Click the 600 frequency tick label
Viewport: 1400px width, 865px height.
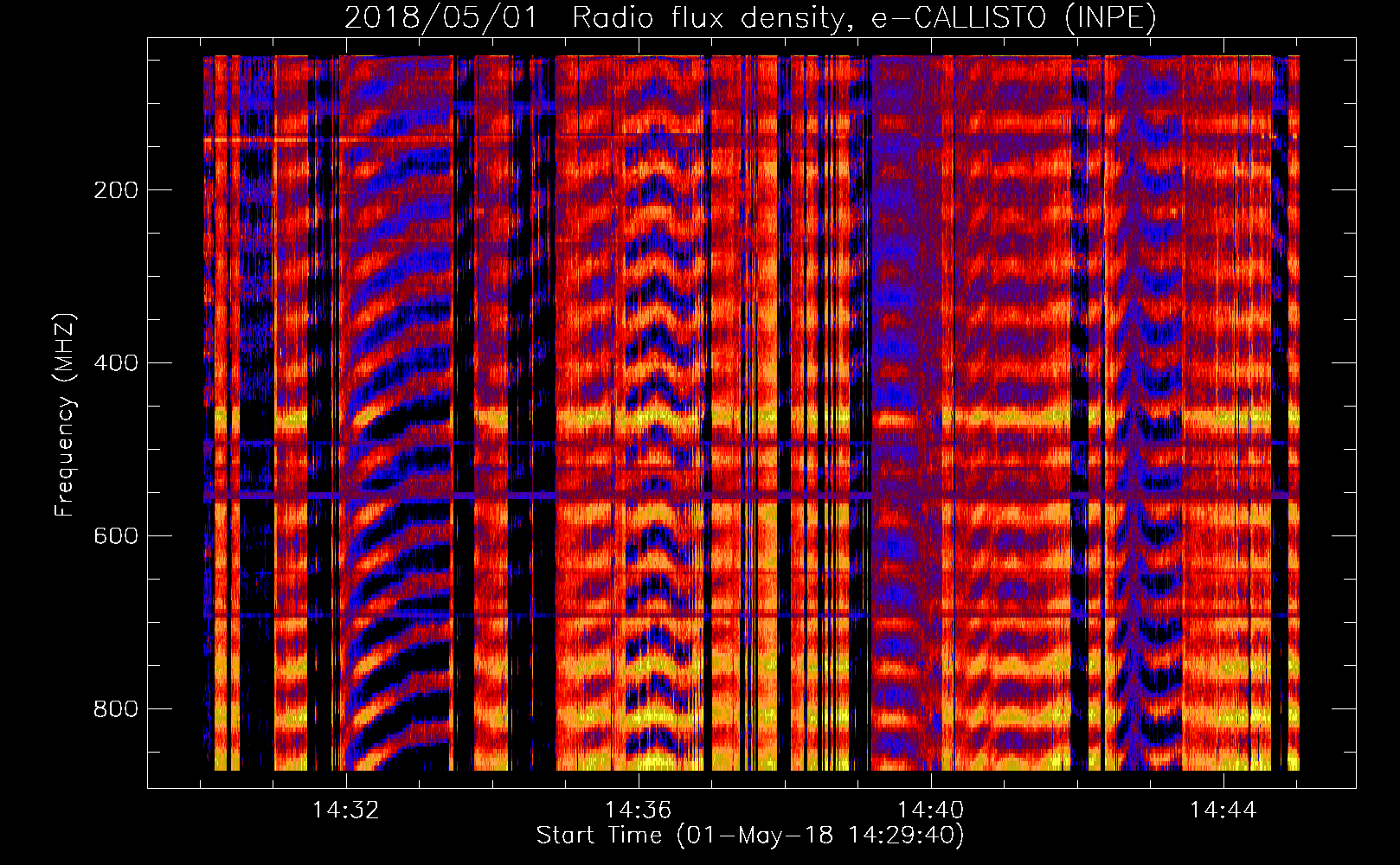point(116,536)
